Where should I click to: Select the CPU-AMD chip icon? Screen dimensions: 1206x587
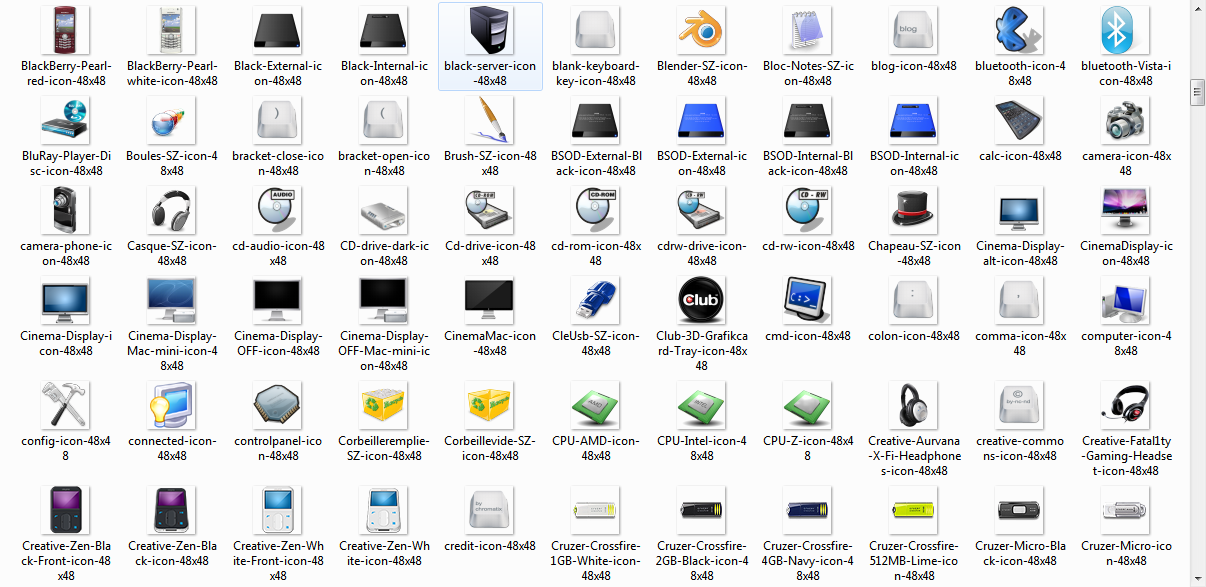tap(596, 405)
